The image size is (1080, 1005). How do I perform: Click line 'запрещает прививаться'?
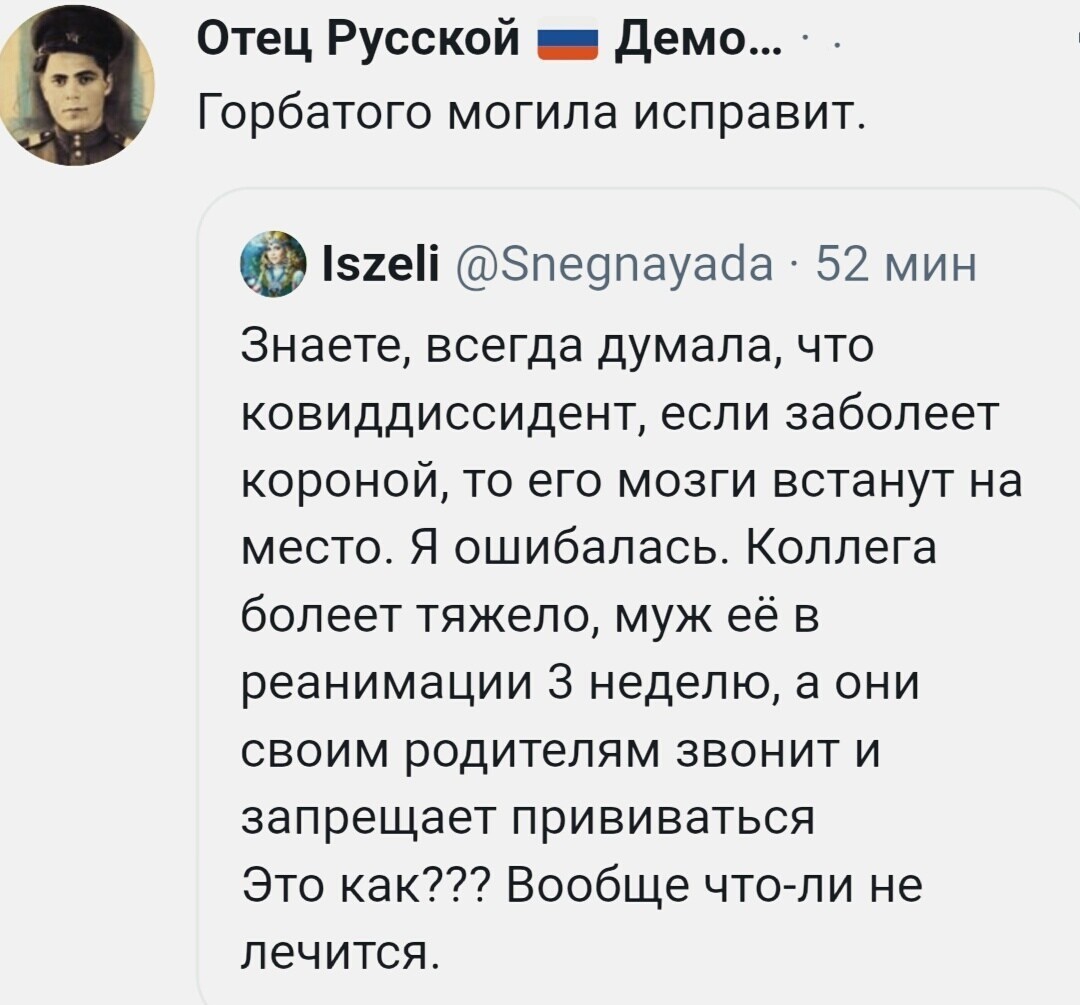click(528, 818)
